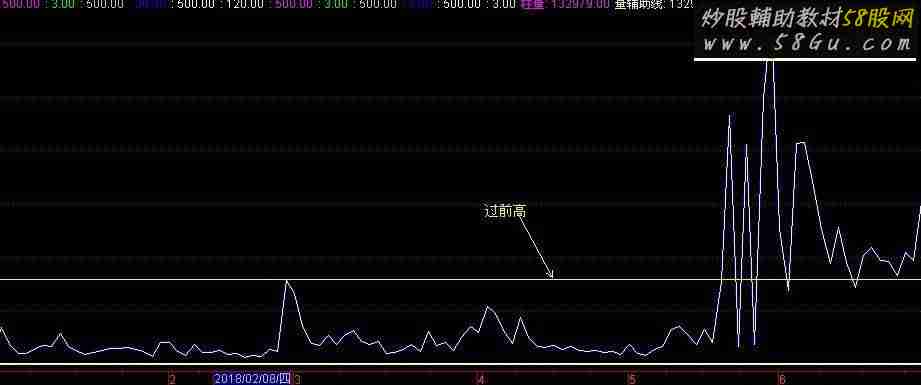The image size is (921, 385).
Task: Select month marker 6 on time axis
Action: click(x=781, y=380)
